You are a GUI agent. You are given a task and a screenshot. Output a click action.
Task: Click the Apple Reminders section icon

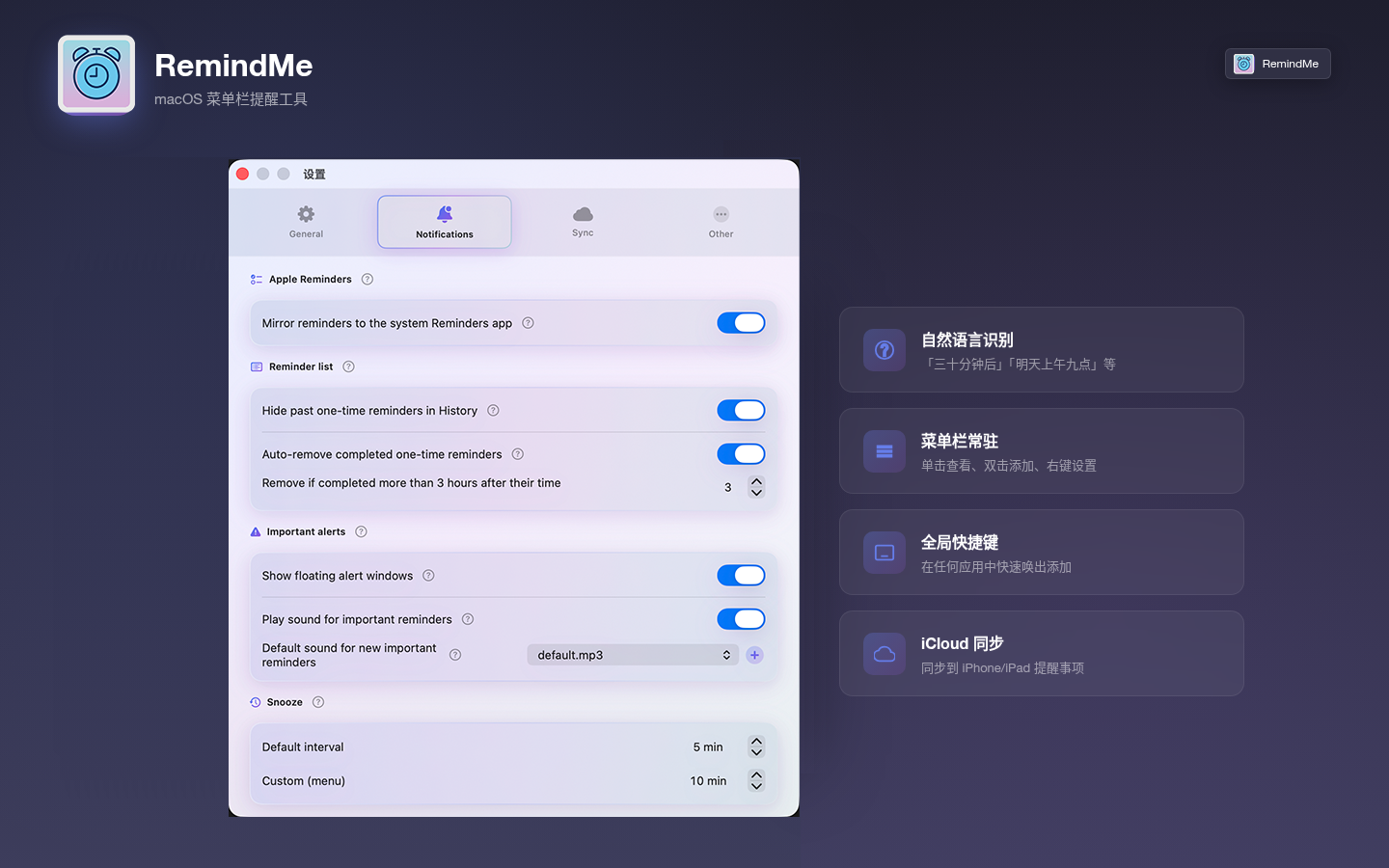255,279
